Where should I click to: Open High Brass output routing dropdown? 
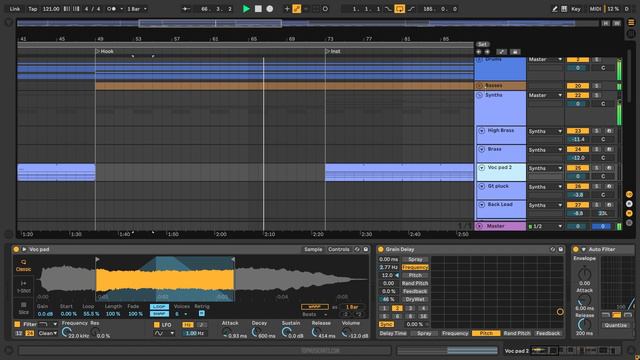[x=545, y=131]
